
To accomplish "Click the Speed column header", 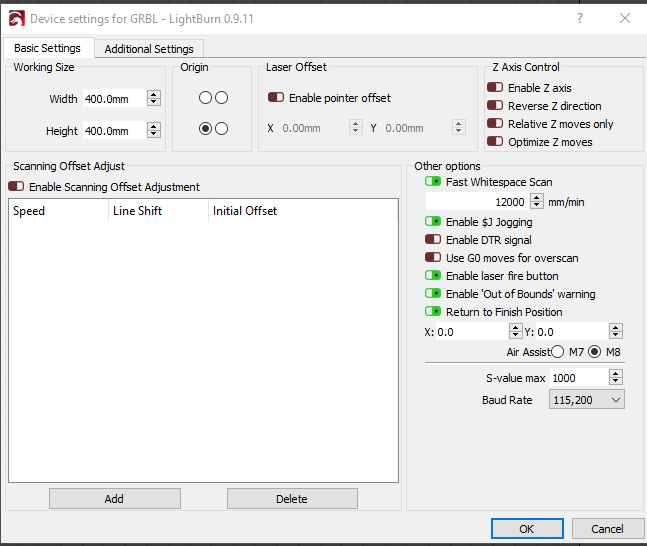I will point(58,211).
